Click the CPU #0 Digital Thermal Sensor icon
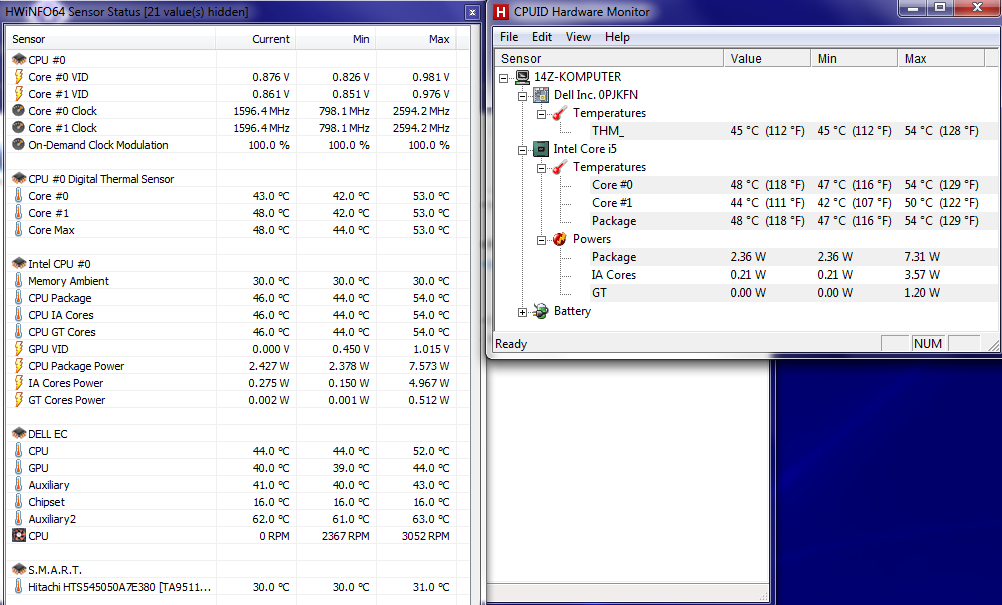Image resolution: width=1002 pixels, height=605 pixels. (19, 178)
